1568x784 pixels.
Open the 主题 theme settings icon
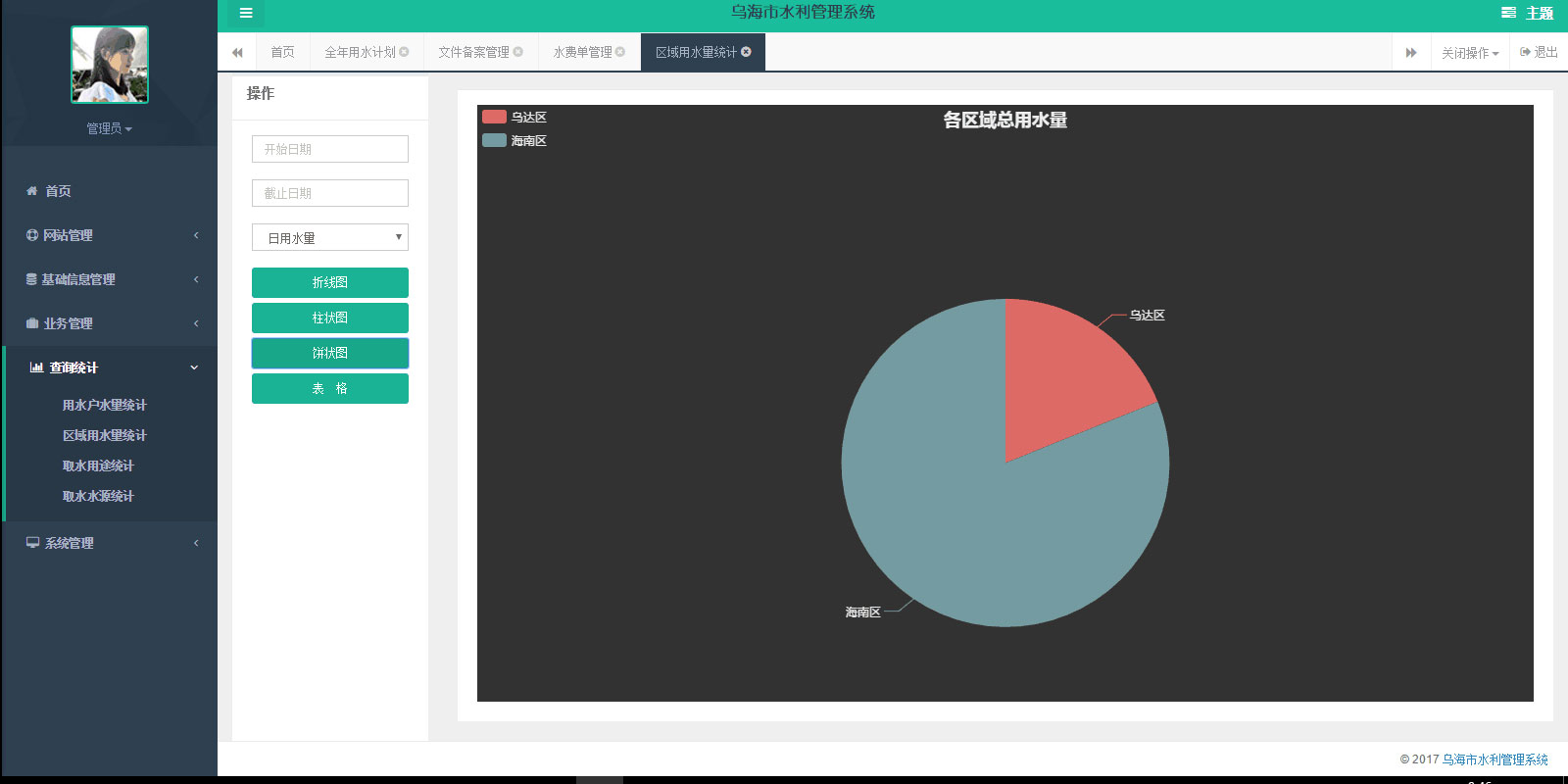click(1508, 13)
